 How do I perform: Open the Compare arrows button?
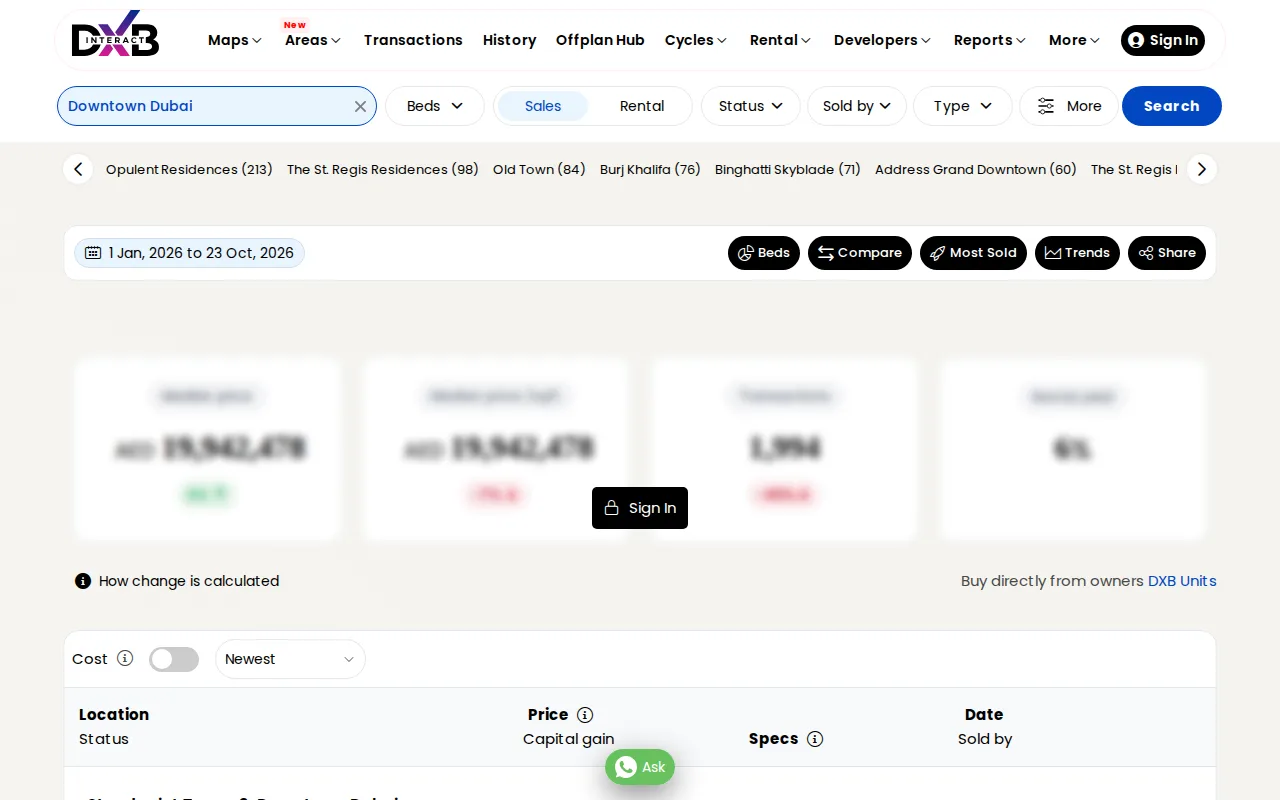pos(860,253)
